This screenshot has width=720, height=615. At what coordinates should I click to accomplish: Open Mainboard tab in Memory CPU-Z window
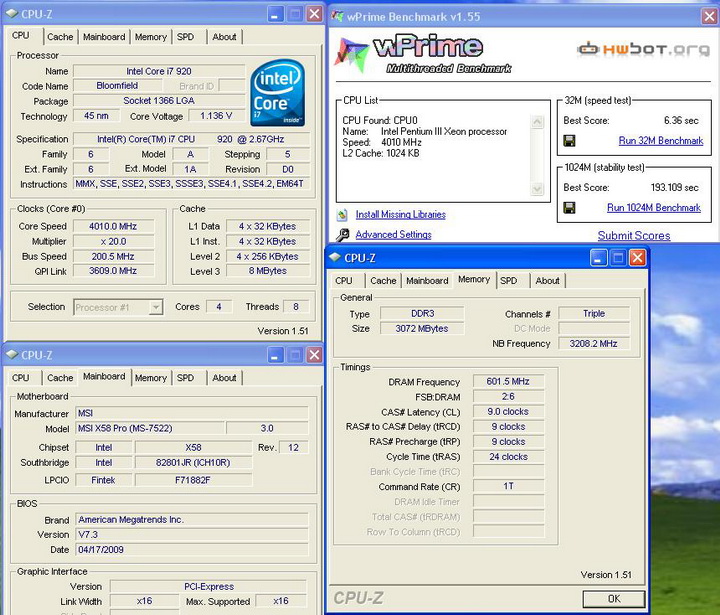coord(428,281)
